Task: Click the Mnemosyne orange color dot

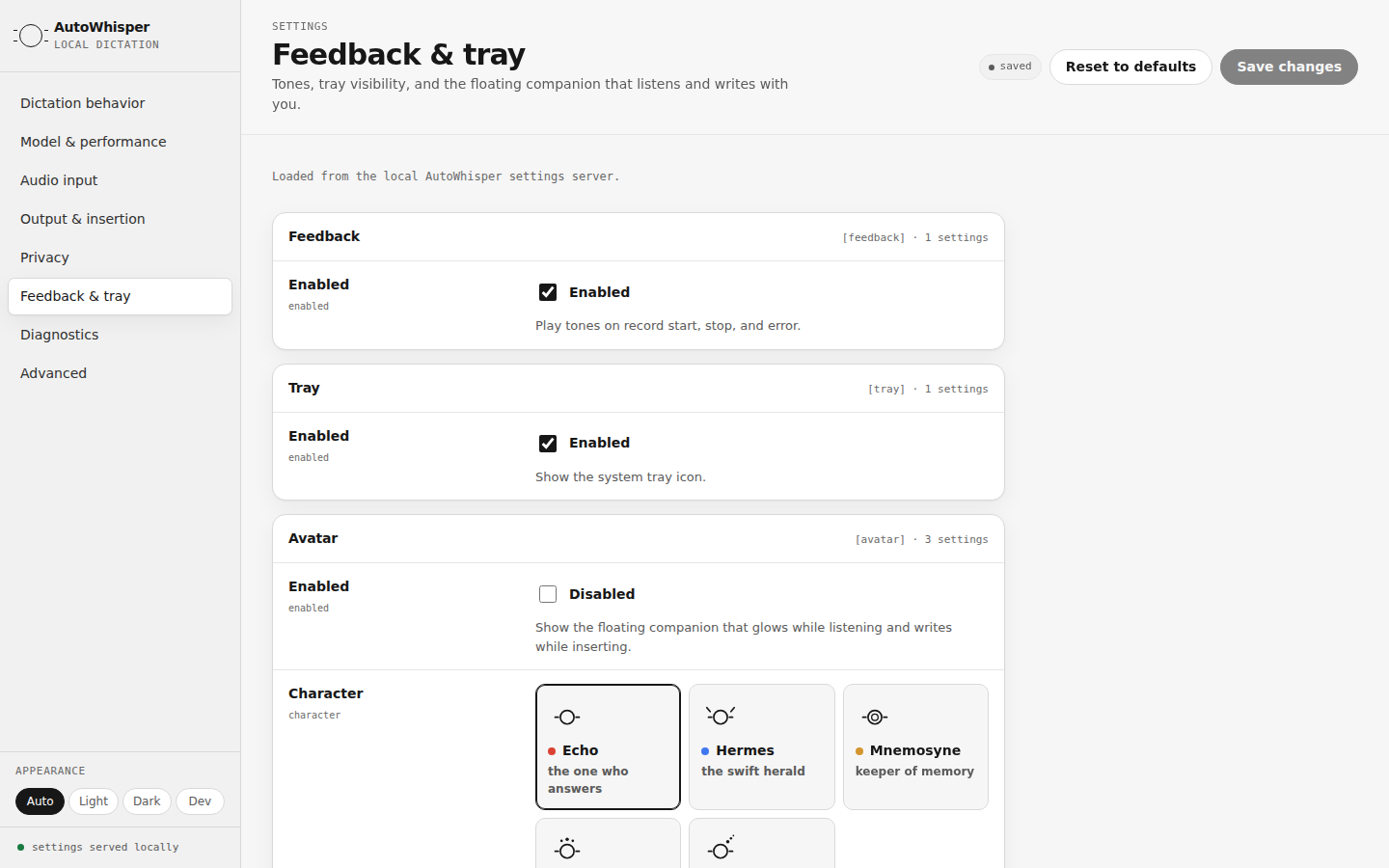Action: 859,751
